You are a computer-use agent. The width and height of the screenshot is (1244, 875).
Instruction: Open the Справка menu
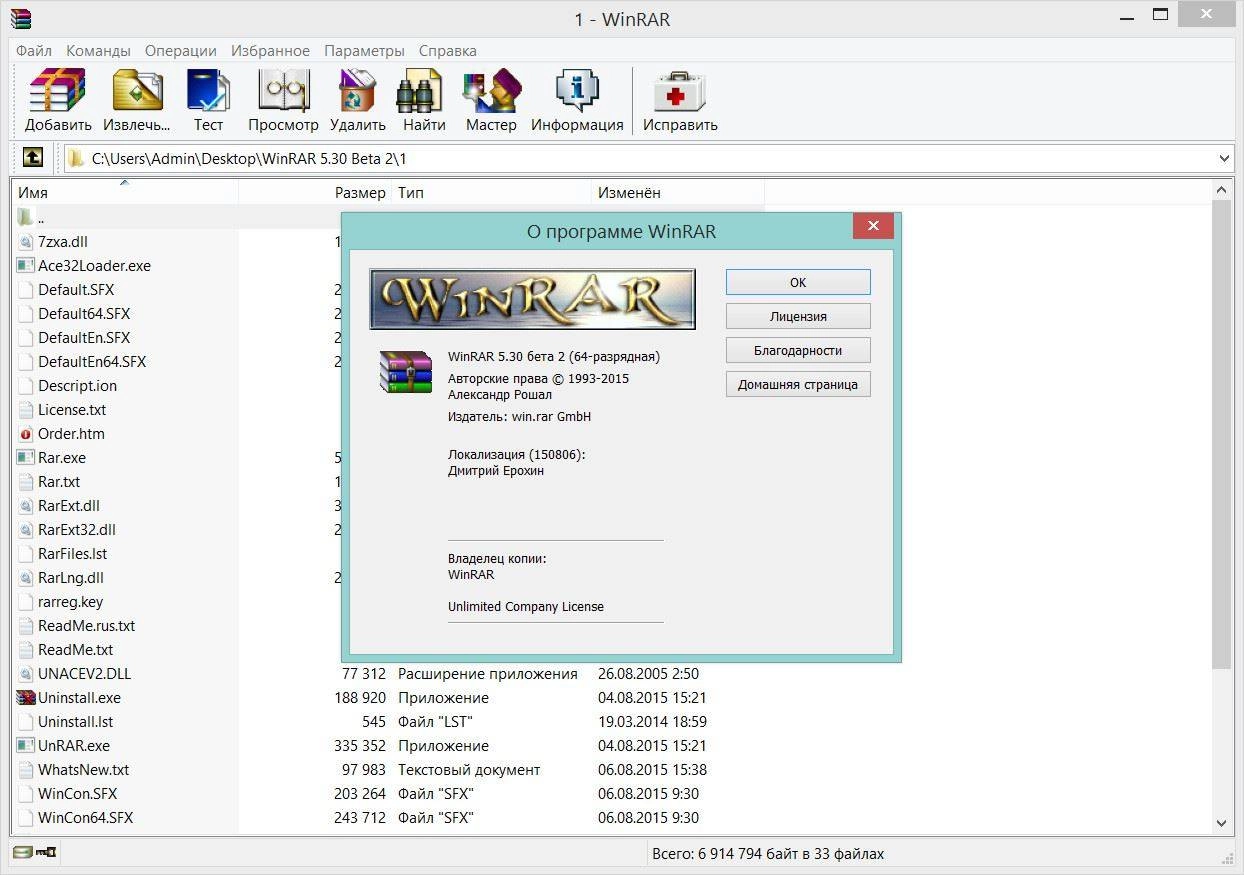tap(447, 51)
